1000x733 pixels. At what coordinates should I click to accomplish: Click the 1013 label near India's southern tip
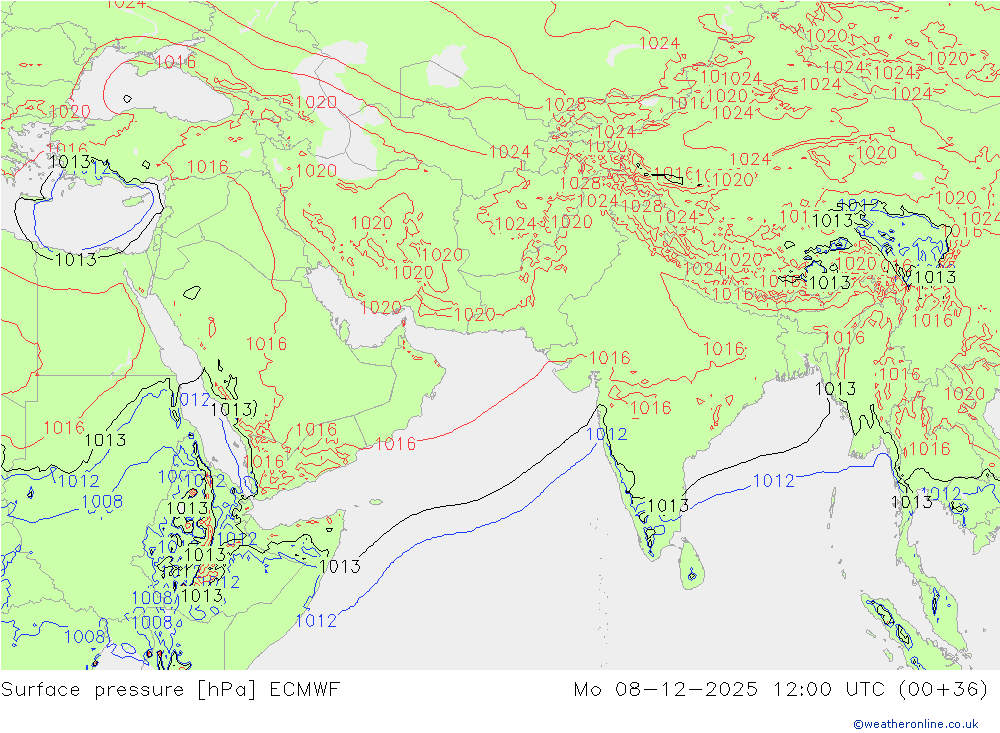668,505
